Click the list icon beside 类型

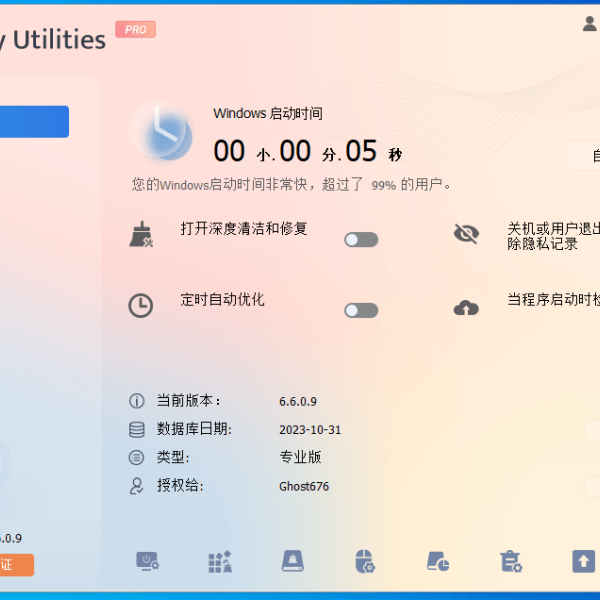[x=137, y=457]
